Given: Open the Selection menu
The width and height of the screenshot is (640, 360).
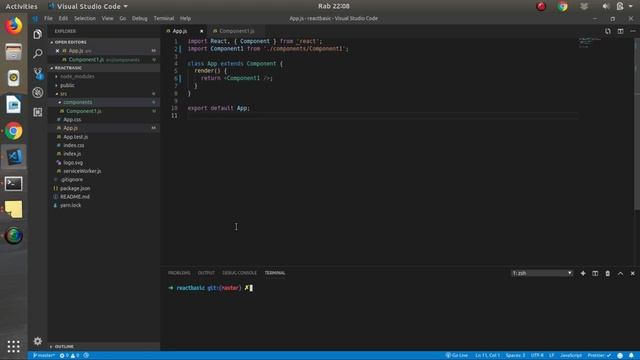Looking at the screenshot, I should (85, 18).
